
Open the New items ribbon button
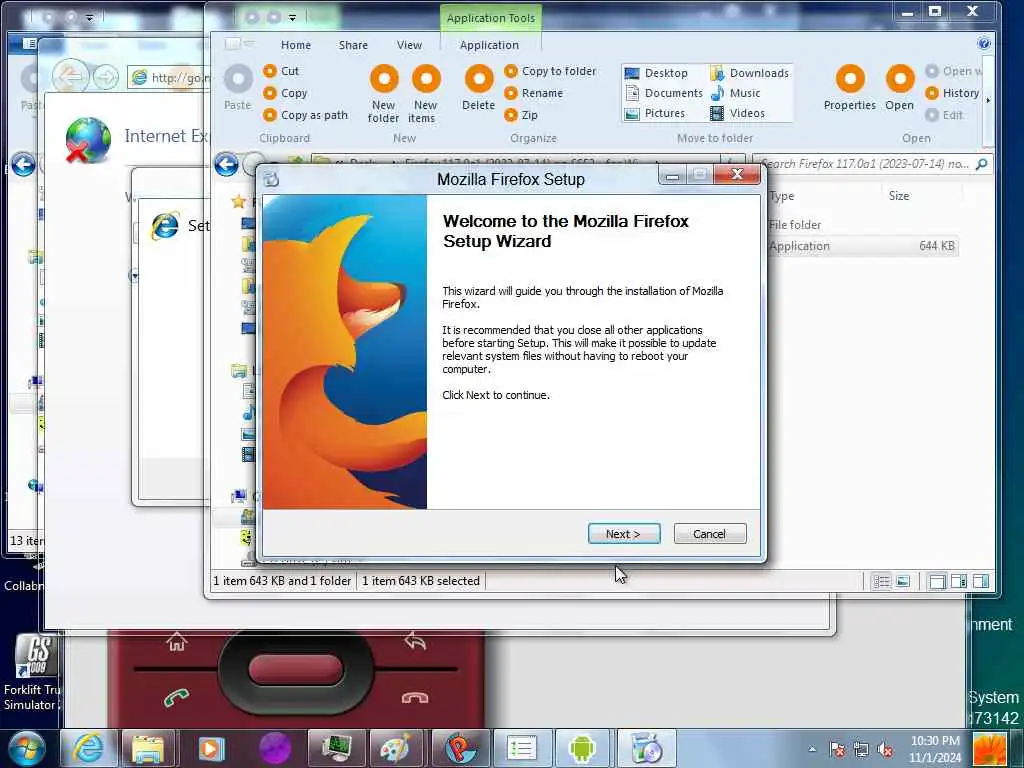(425, 93)
